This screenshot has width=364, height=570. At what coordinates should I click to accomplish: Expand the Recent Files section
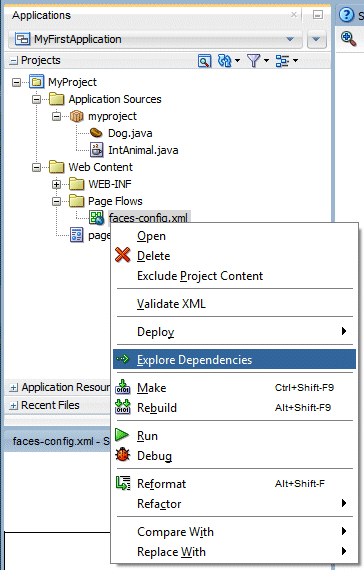pyautogui.click(x=13, y=405)
